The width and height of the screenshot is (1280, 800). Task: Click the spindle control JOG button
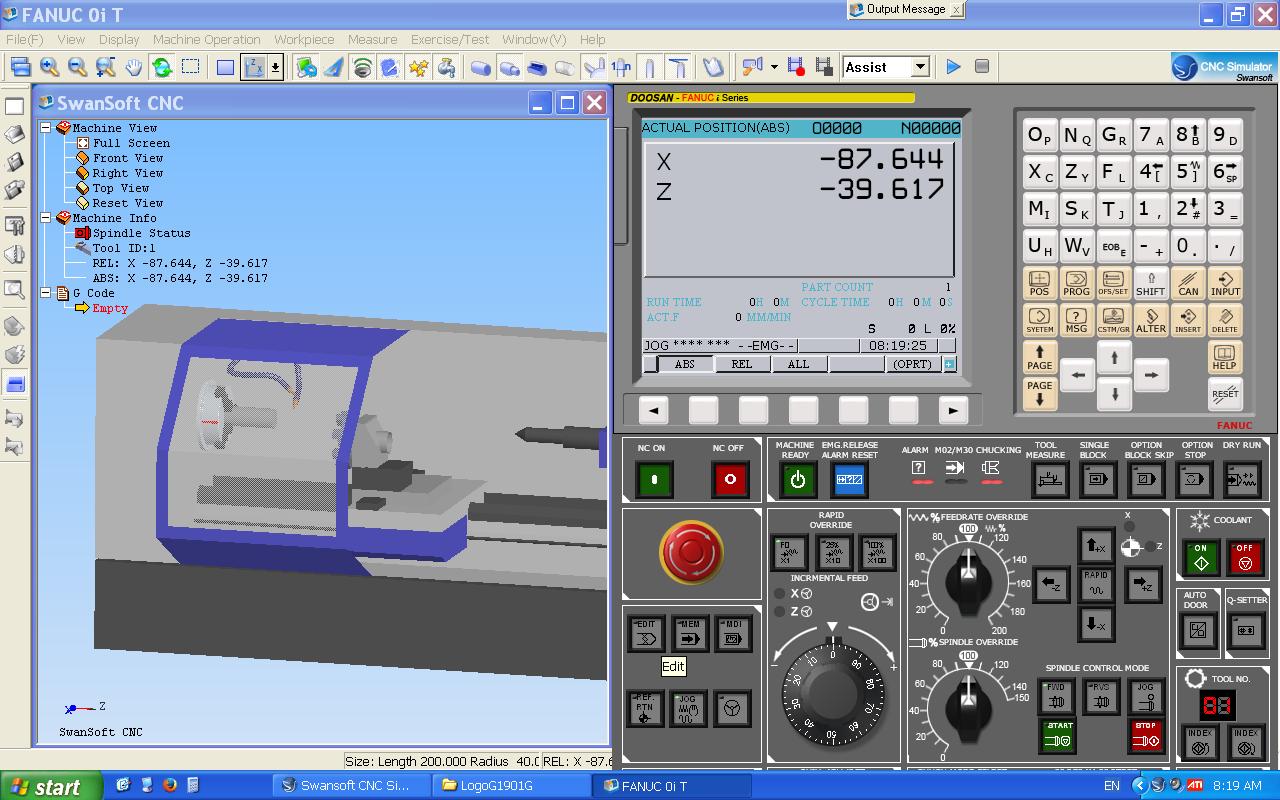point(1146,697)
